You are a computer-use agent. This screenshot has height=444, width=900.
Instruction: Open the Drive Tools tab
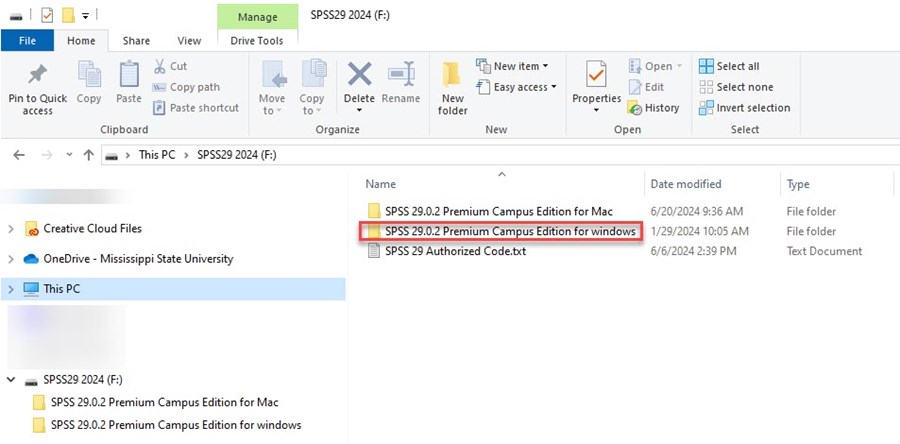(257, 41)
